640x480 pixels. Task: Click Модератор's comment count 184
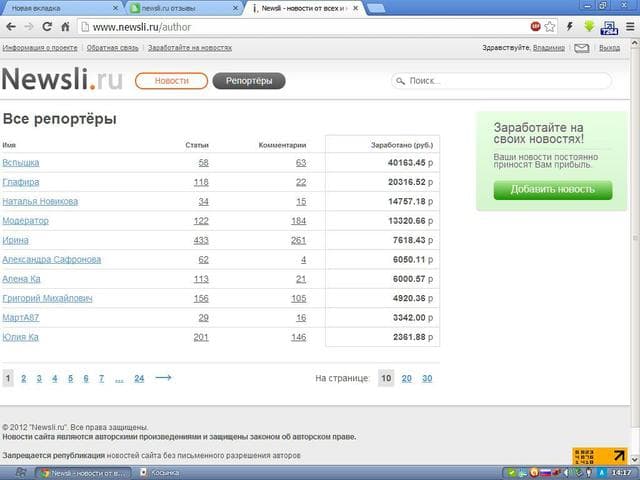point(298,221)
